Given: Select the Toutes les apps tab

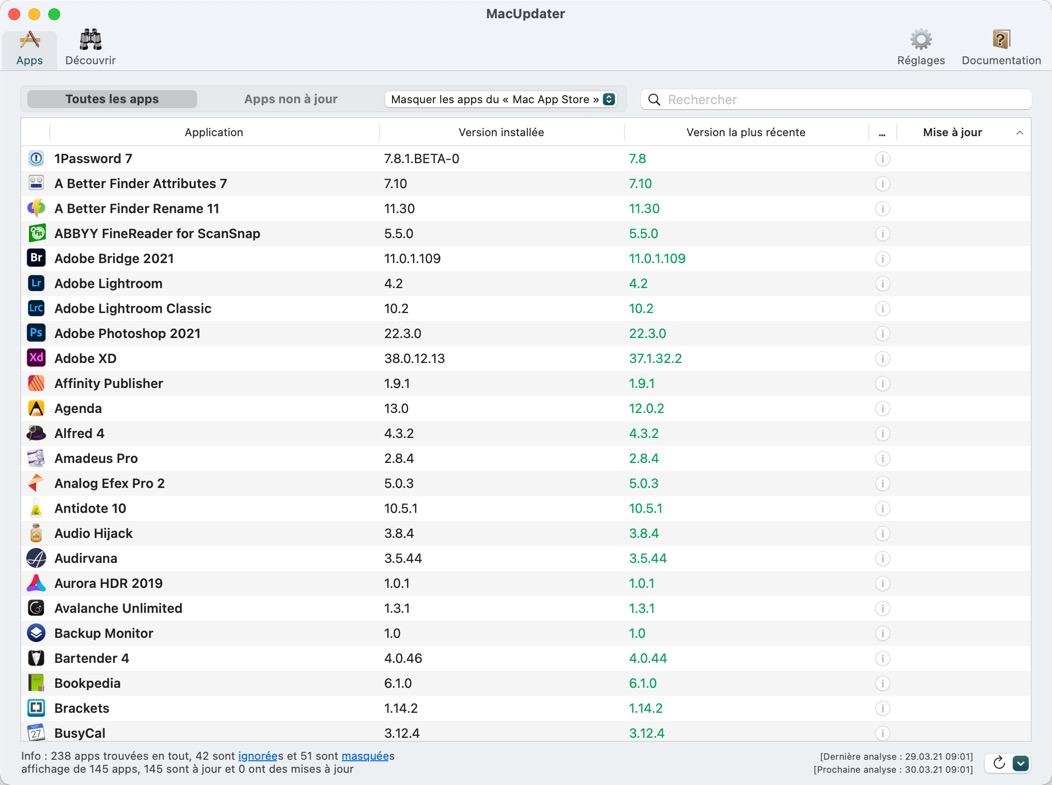Looking at the screenshot, I should click(x=112, y=99).
